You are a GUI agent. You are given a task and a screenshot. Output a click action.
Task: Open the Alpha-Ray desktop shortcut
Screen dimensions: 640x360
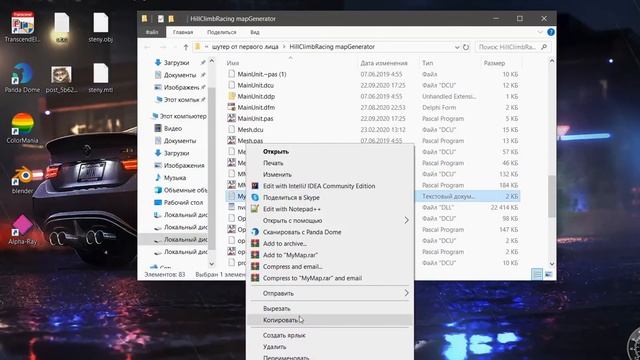coord(22,229)
